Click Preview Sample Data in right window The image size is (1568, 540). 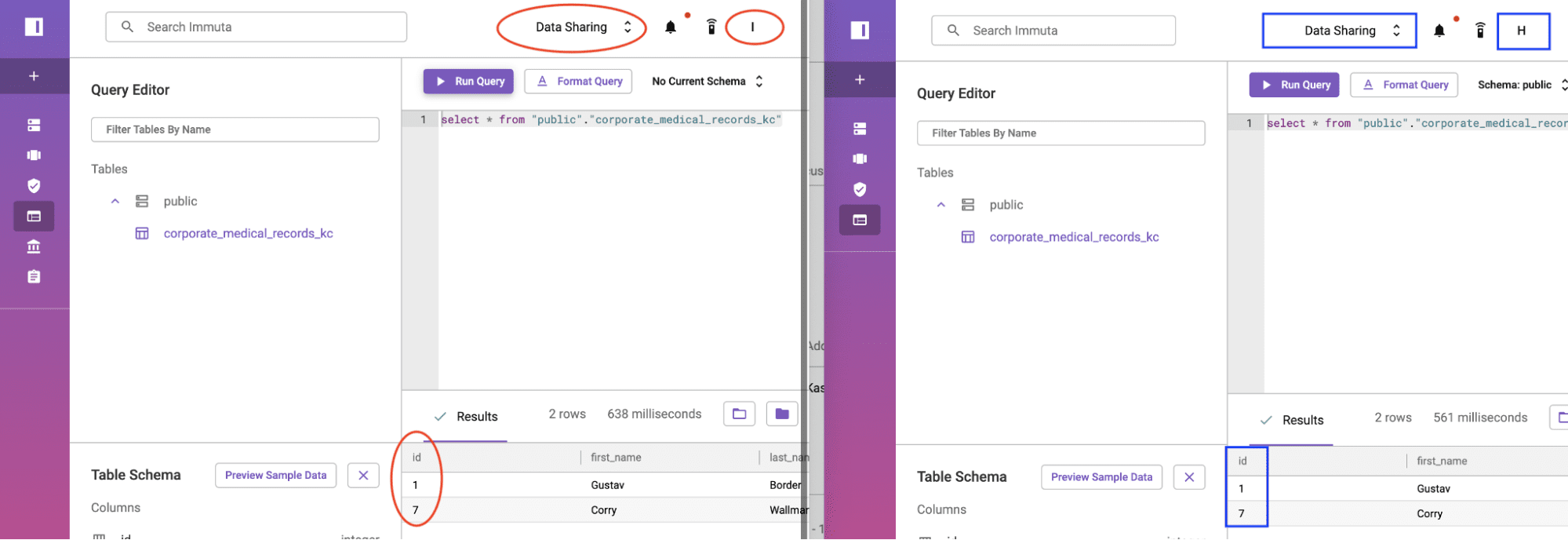[1101, 477]
